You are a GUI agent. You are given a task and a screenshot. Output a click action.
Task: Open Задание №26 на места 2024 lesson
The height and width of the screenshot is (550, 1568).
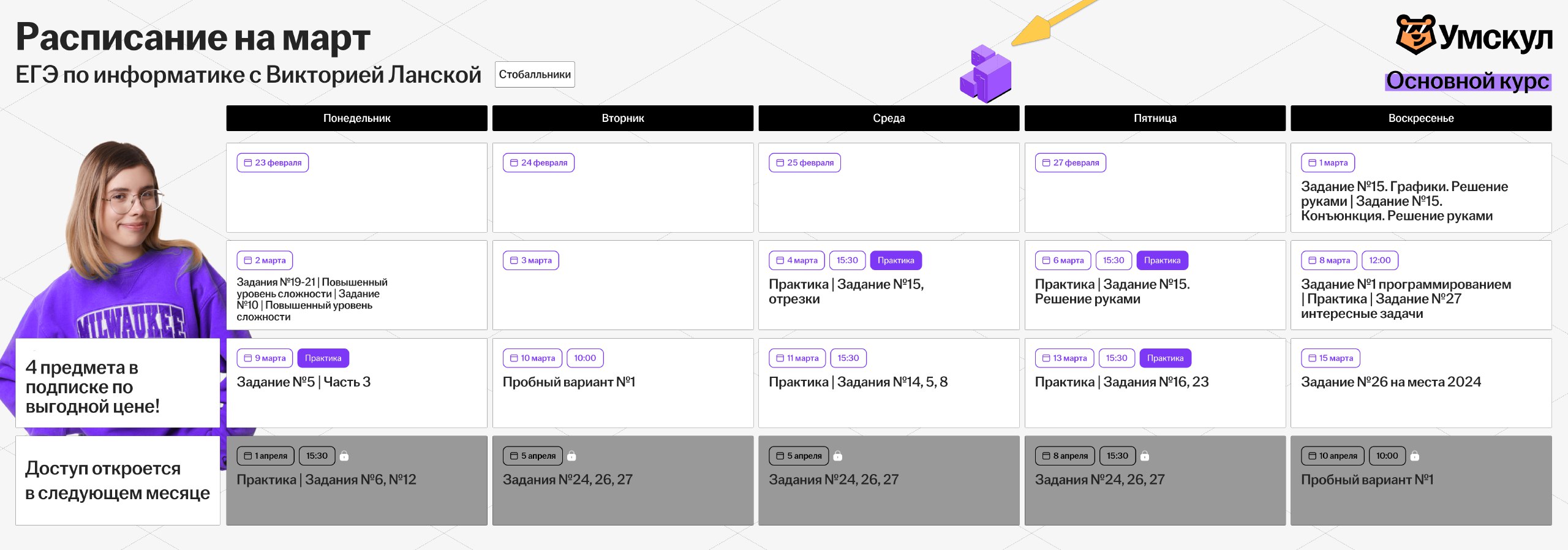(x=1420, y=383)
